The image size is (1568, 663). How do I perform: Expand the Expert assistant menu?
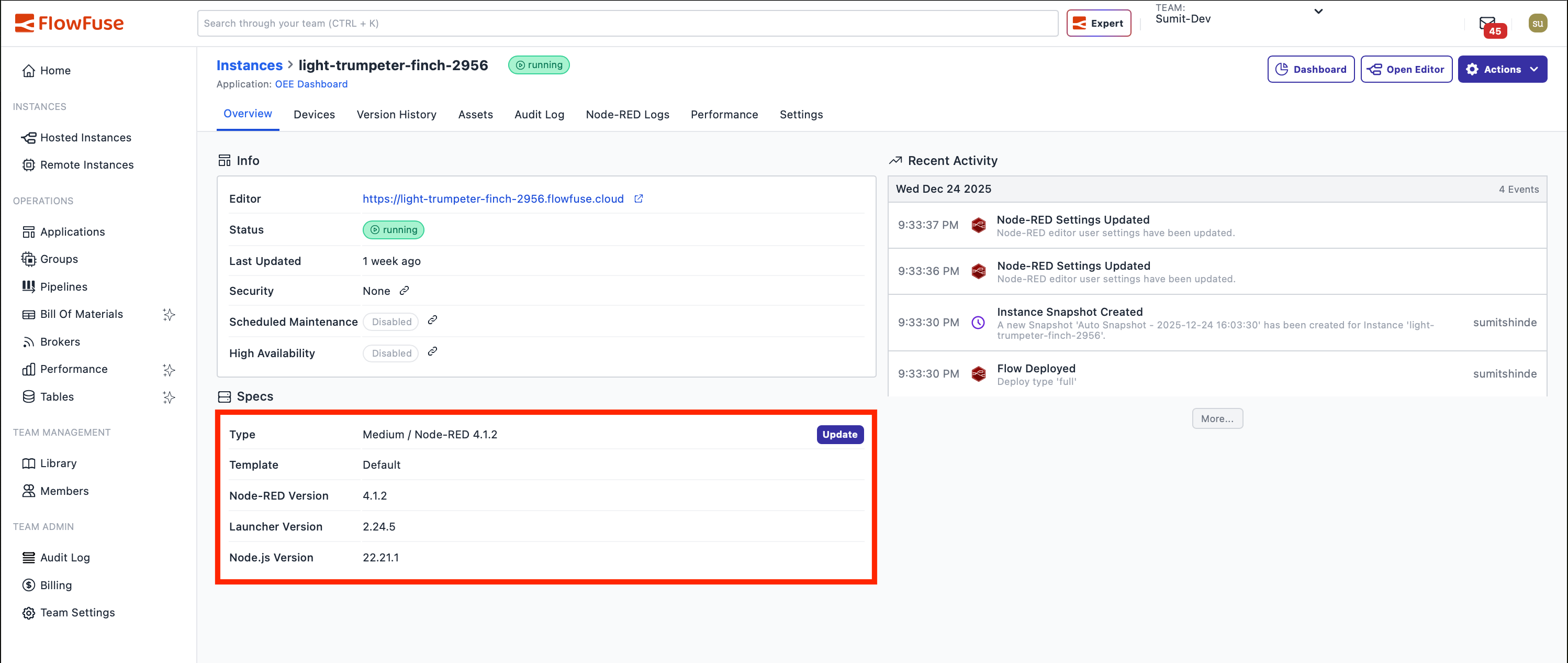coord(1099,23)
